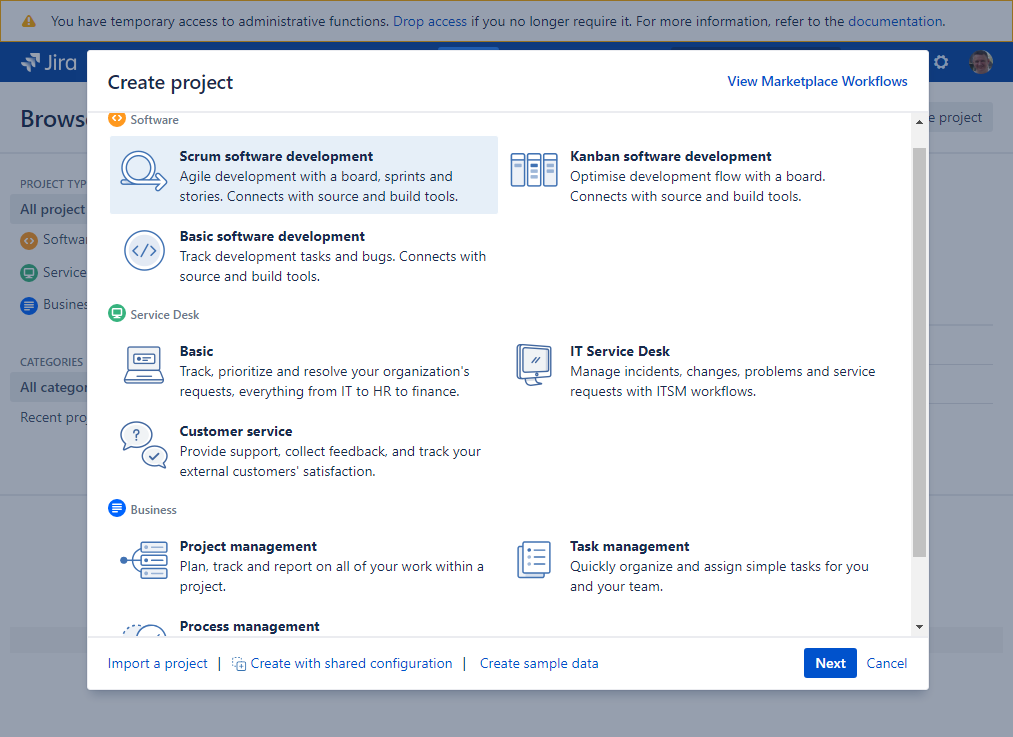Select Task management title
1013x737 pixels.
pyautogui.click(x=629, y=546)
